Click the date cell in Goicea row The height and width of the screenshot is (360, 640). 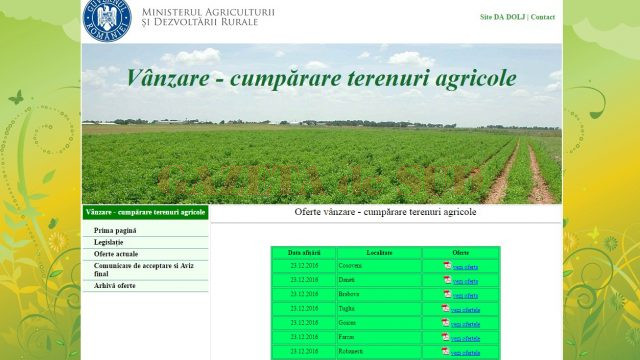click(304, 323)
